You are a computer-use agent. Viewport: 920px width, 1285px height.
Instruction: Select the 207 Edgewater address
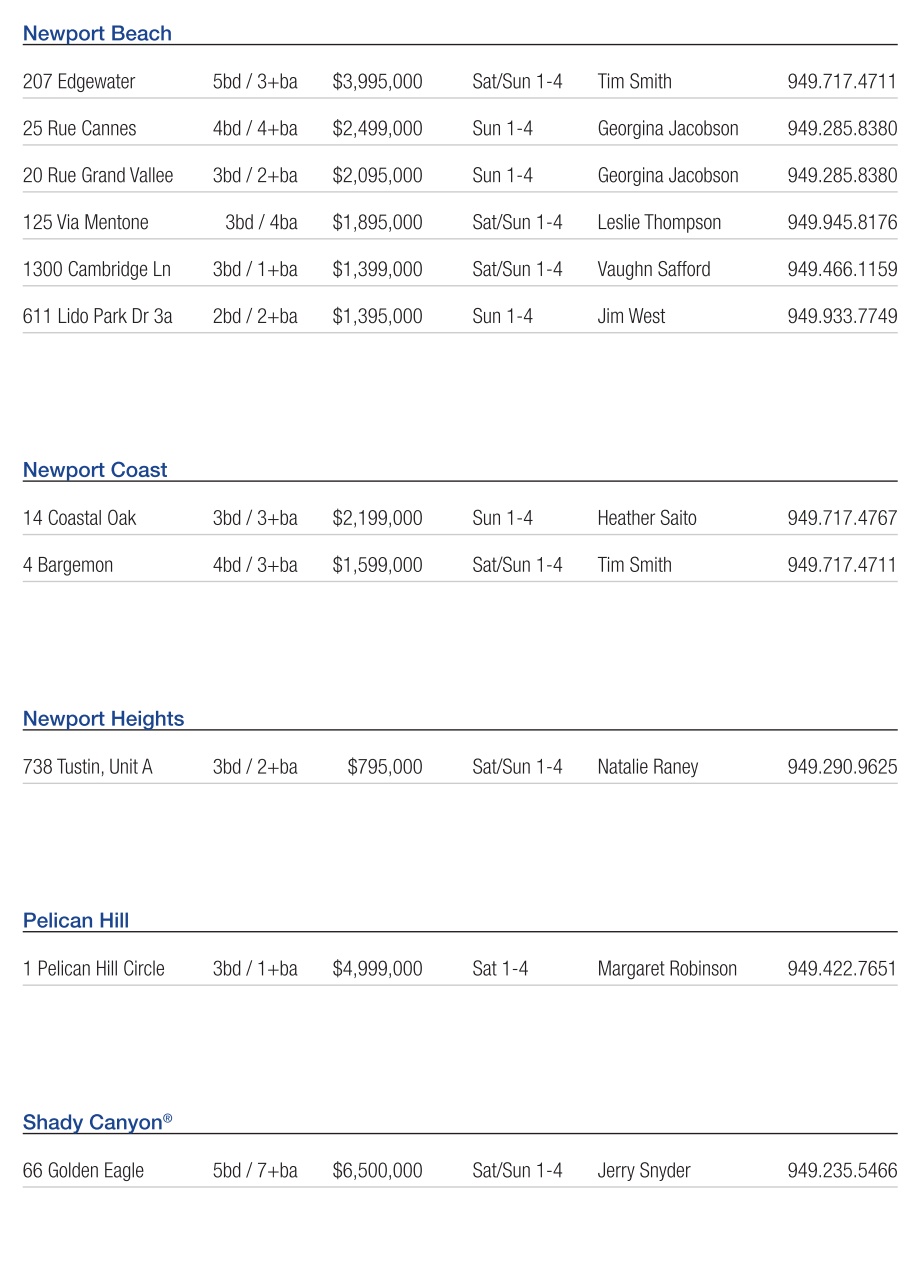[79, 82]
